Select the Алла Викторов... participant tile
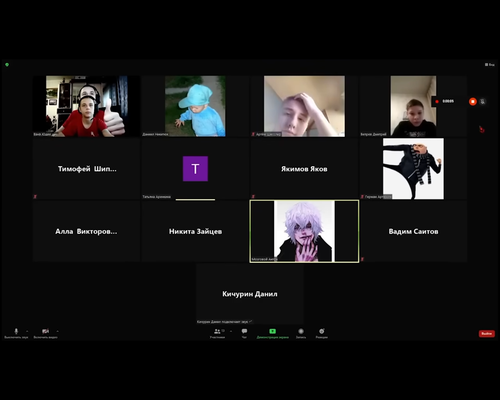 pyautogui.click(x=87, y=231)
